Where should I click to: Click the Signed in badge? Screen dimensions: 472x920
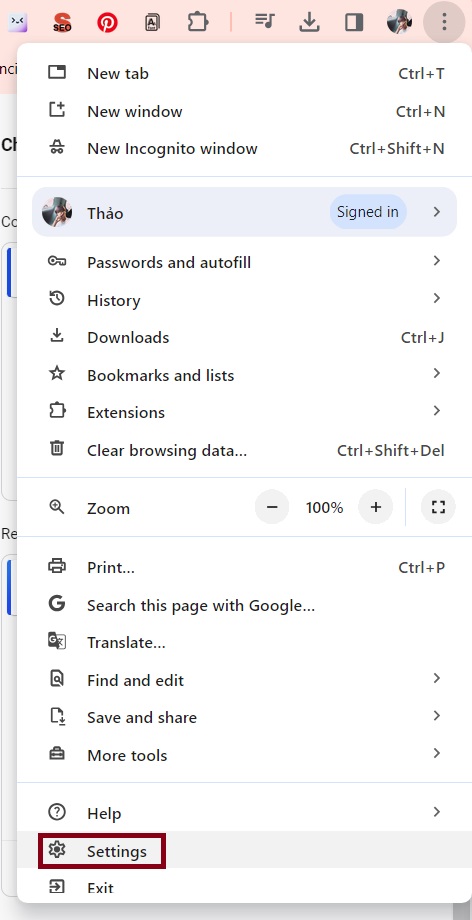(x=368, y=212)
